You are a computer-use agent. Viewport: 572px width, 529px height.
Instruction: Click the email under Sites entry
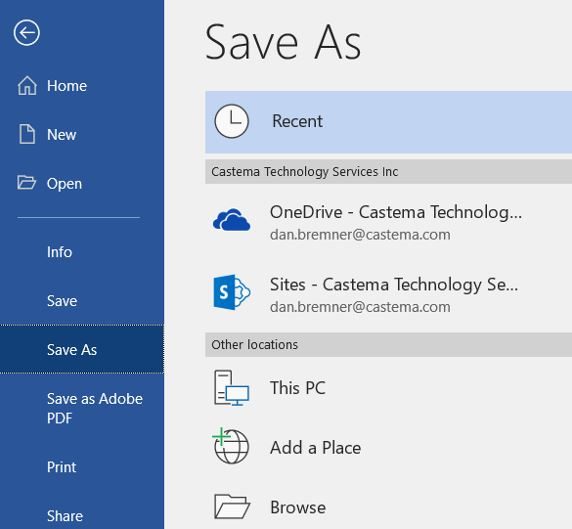click(x=360, y=307)
